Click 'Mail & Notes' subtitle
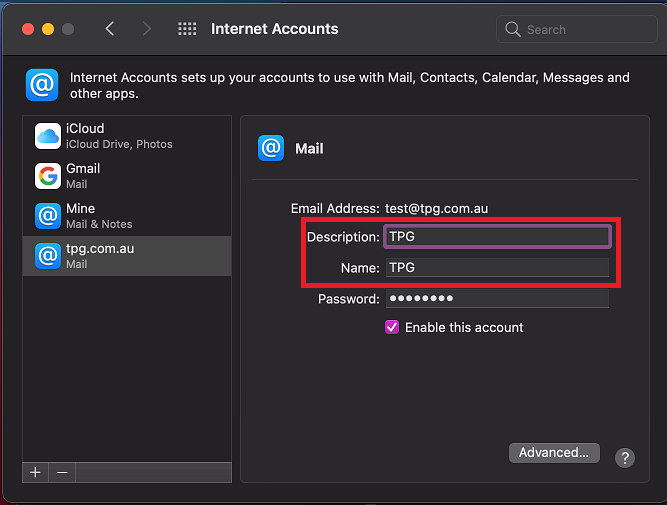Viewport: 667px width, 505px height. pyautogui.click(x=99, y=224)
